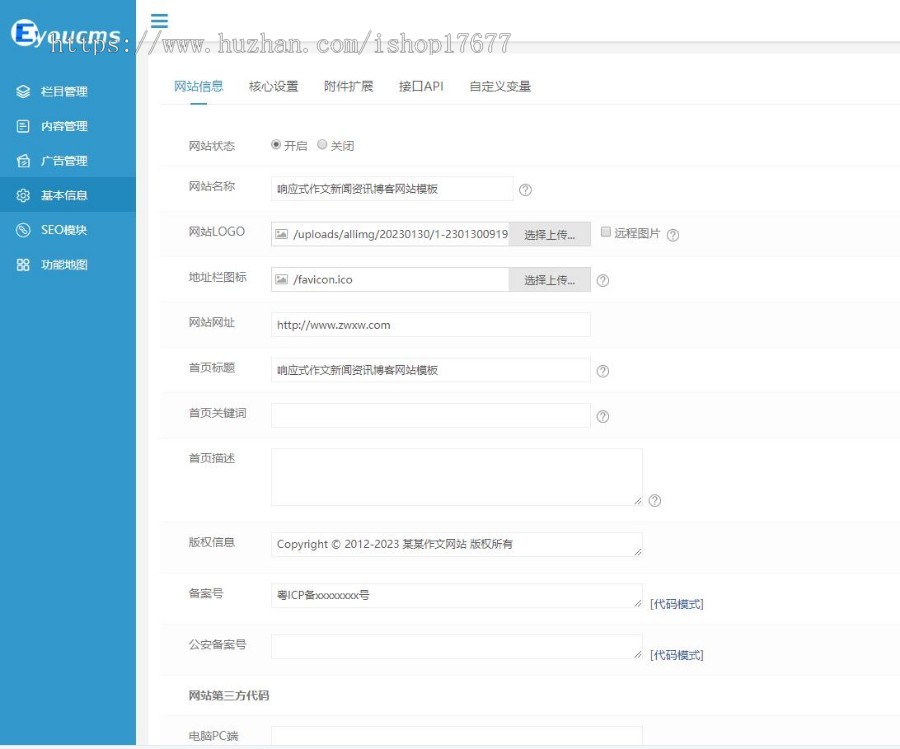Click resize handle of 版权信息 textarea
The width and height of the screenshot is (900, 749).
638,552
